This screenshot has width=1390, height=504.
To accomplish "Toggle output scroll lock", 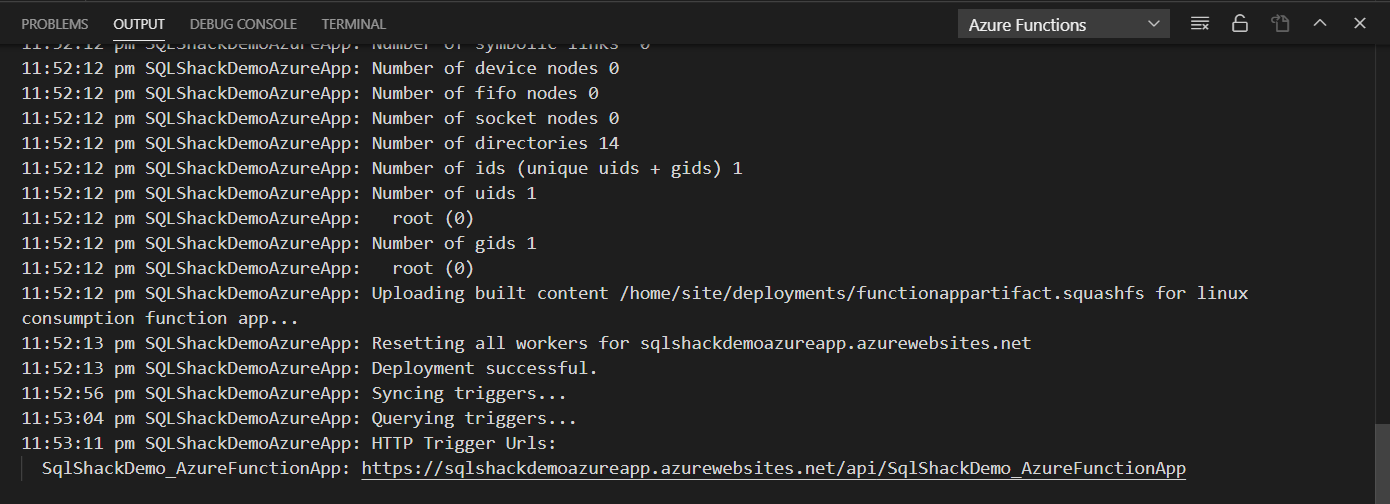I will tap(1240, 24).
